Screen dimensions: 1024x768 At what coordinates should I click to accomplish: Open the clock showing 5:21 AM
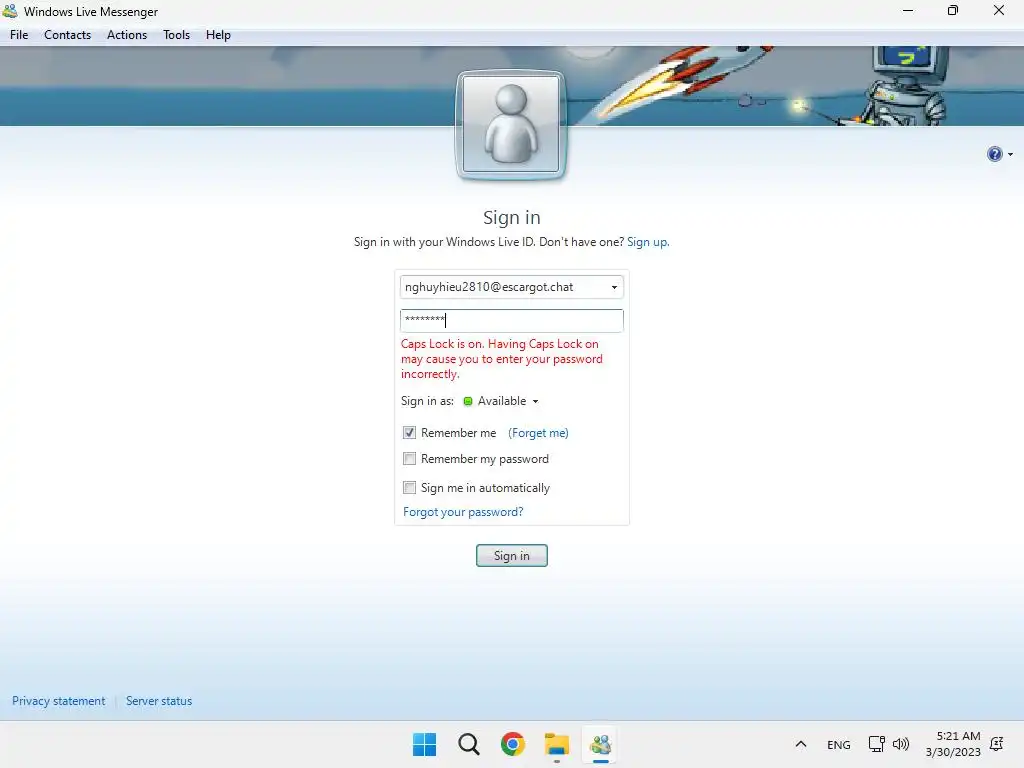click(x=953, y=744)
